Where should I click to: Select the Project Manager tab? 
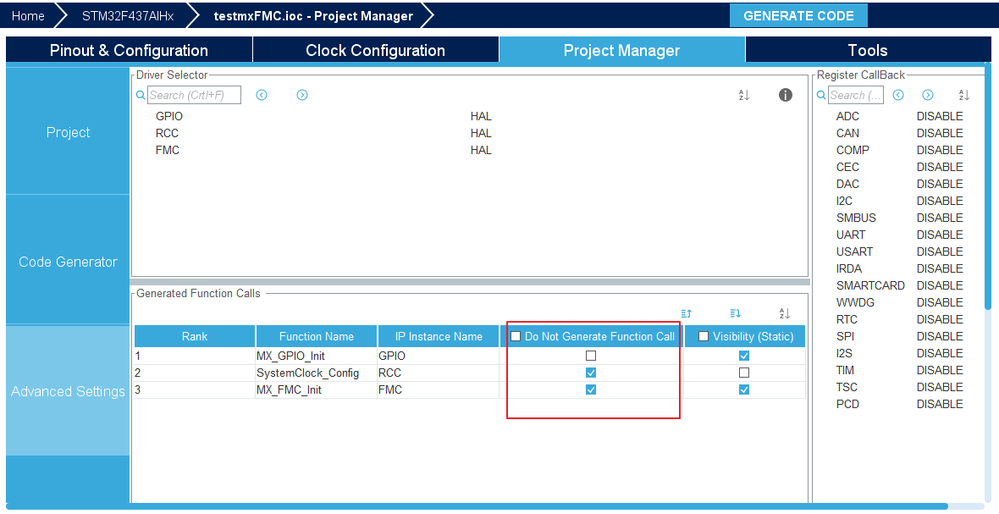tap(622, 50)
